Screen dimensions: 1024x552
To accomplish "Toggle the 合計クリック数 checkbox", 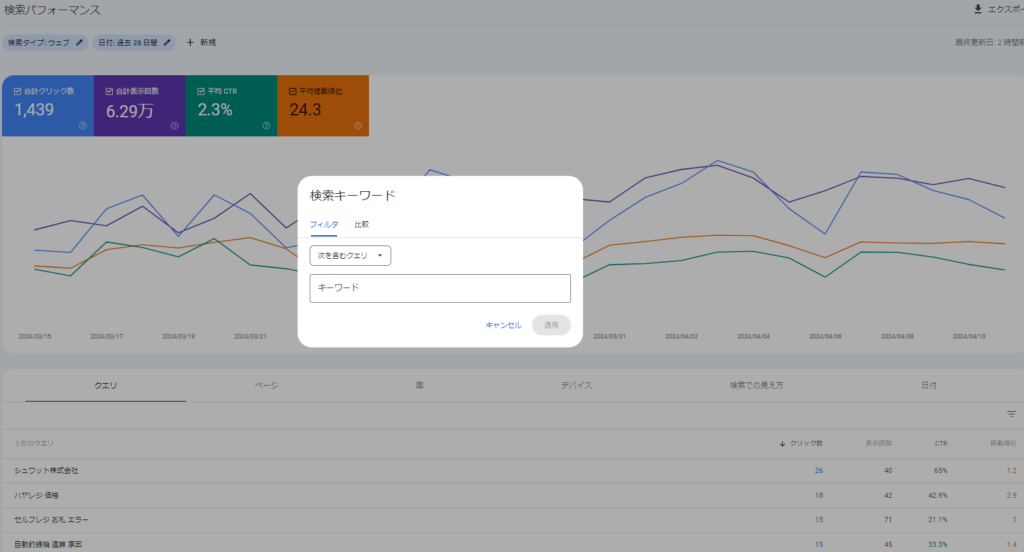I will (18, 91).
